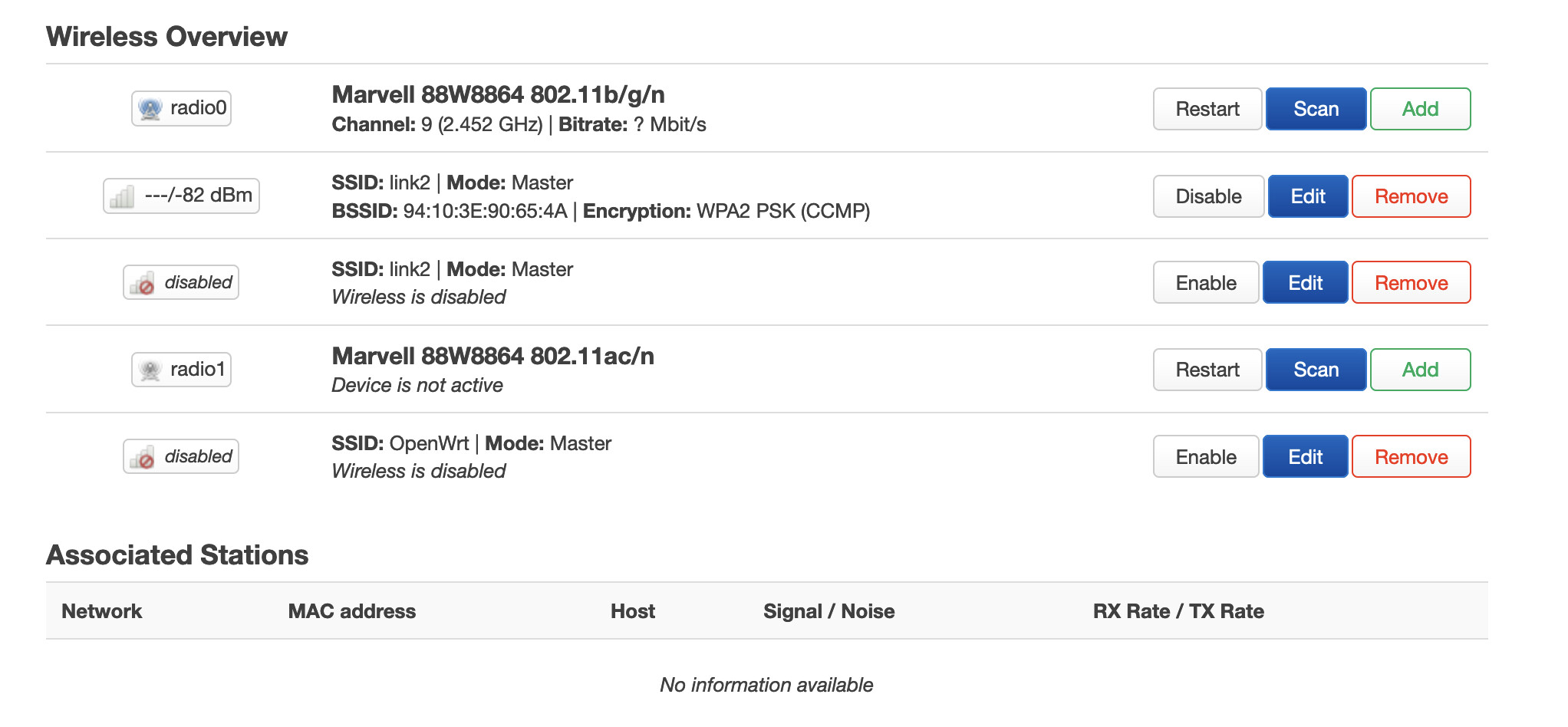Image resolution: width=1568 pixels, height=727 pixels.
Task: Click the radio0 wireless antenna icon
Action: pyautogui.click(x=150, y=109)
